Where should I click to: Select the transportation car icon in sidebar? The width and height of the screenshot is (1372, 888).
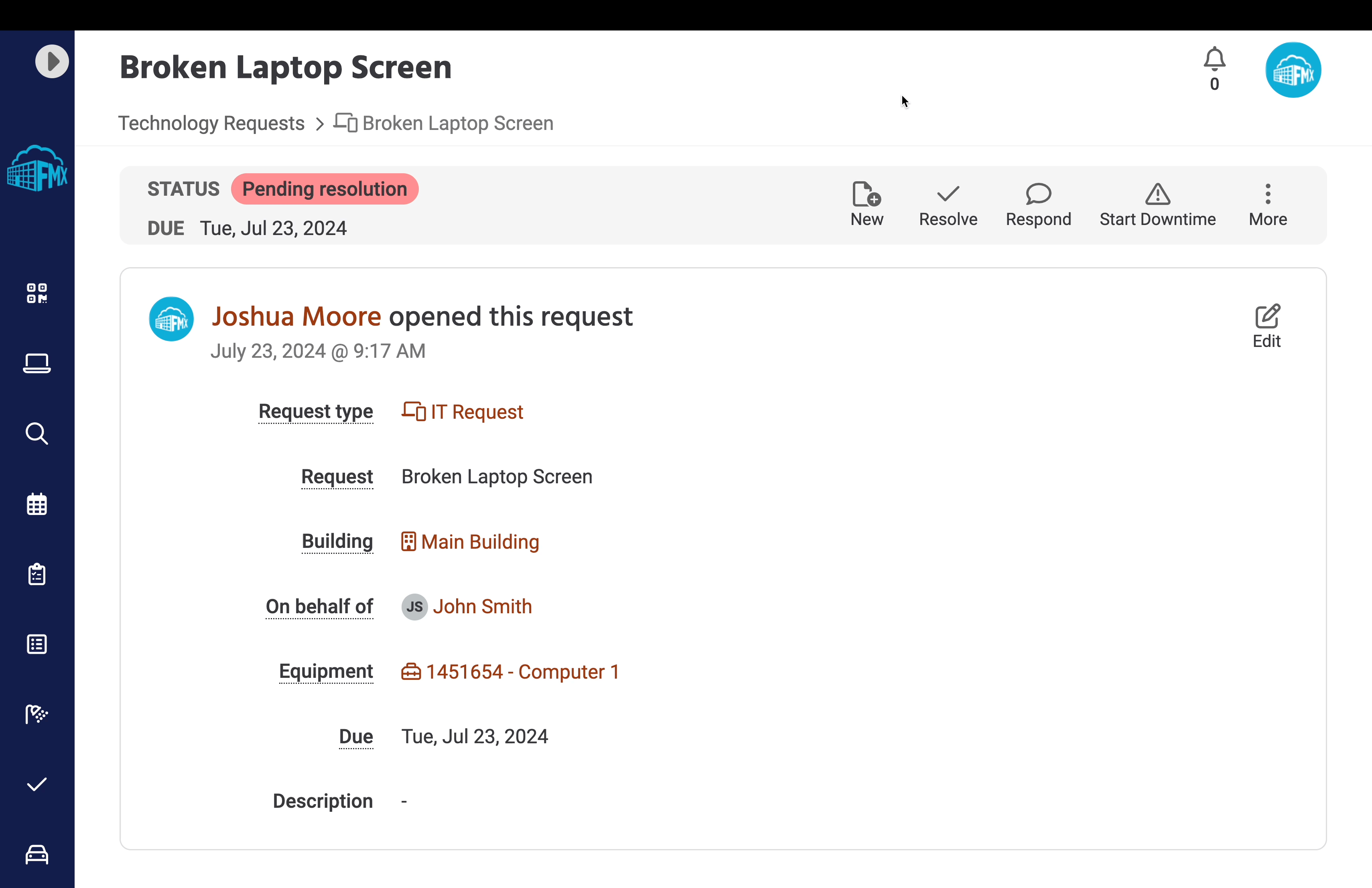coord(37,855)
